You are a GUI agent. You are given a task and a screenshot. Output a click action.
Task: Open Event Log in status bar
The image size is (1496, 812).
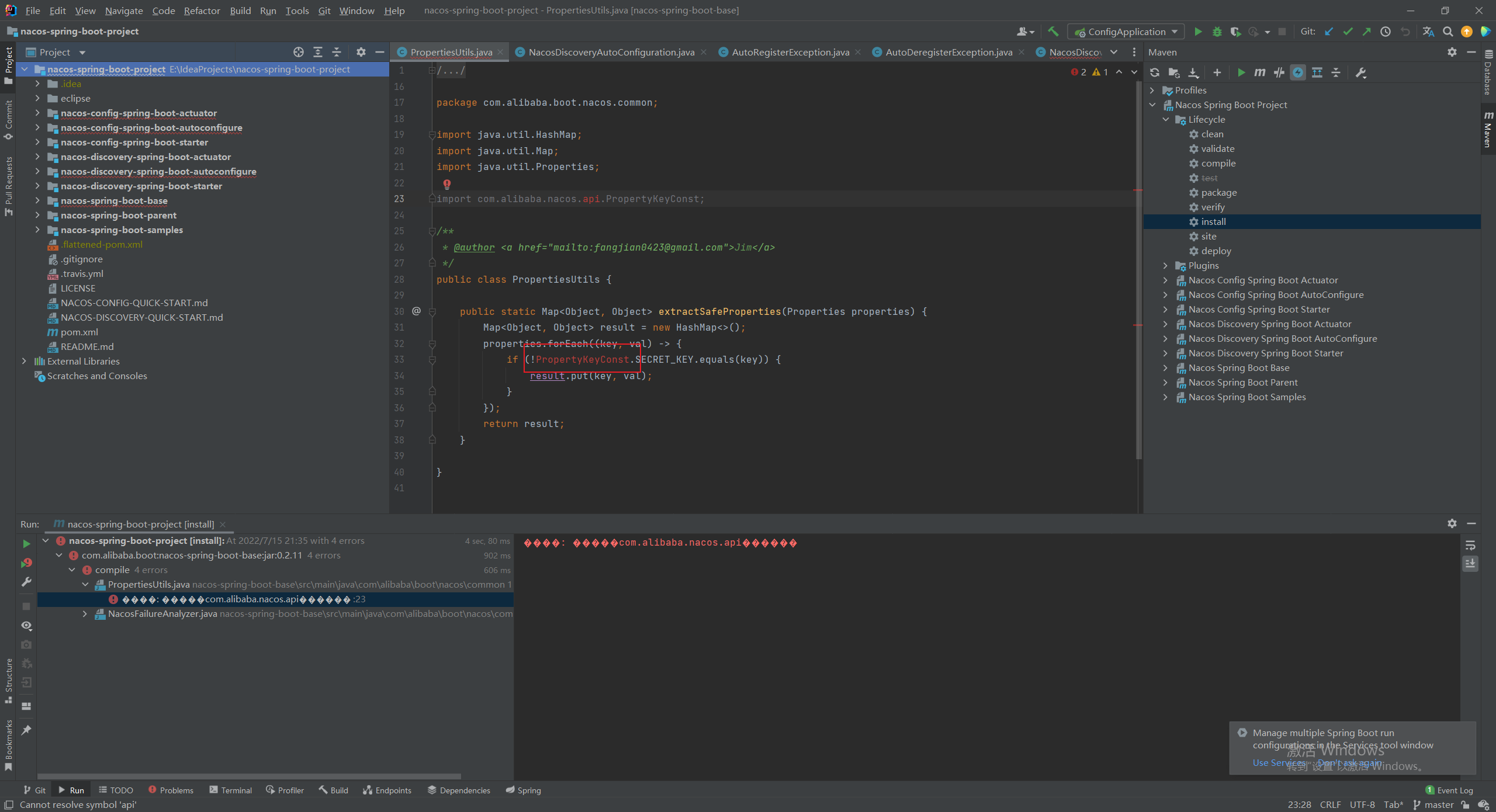click(1449, 790)
